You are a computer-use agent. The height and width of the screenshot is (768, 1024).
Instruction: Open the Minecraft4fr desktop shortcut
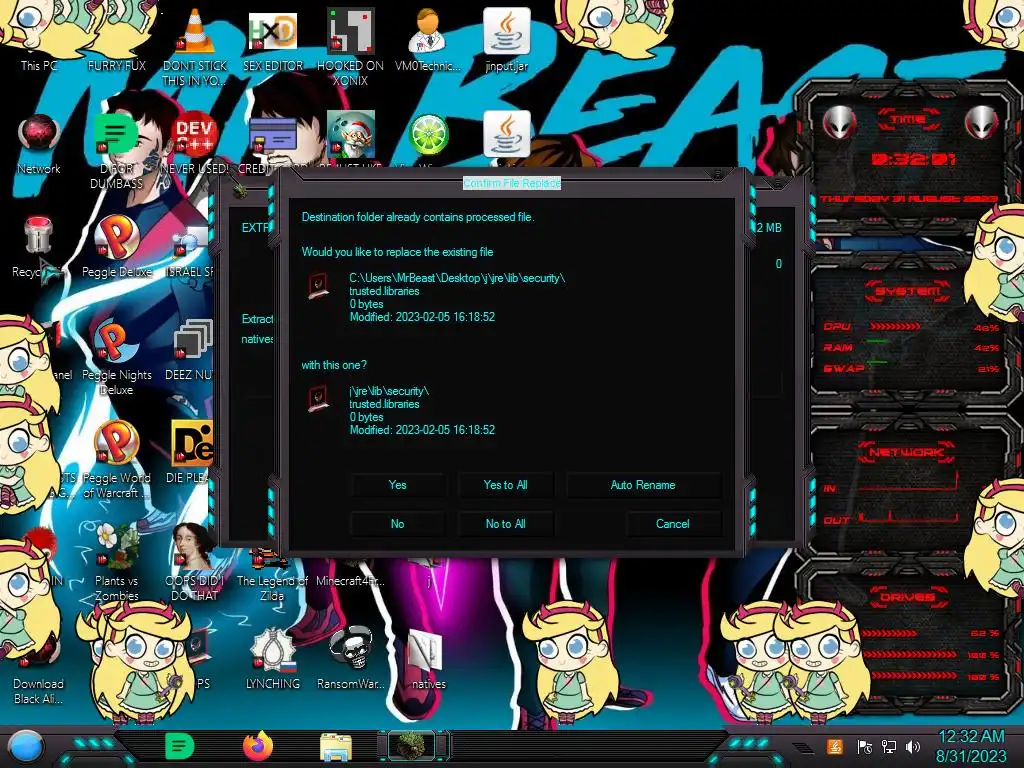[x=350, y=580]
